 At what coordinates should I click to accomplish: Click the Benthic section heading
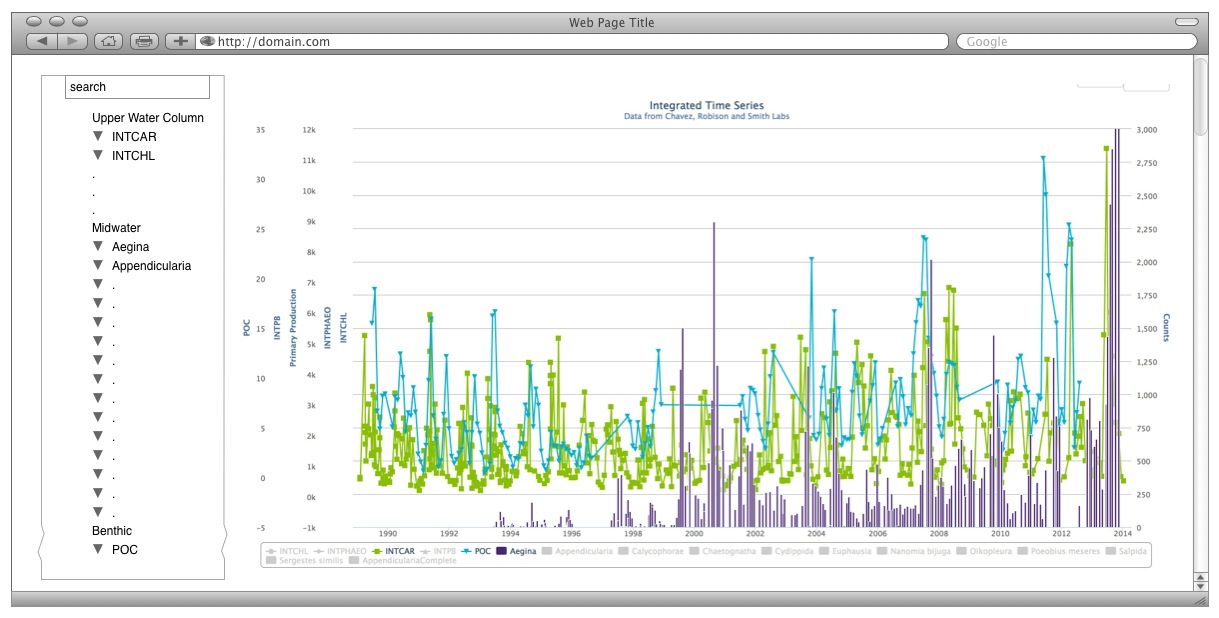(112, 531)
